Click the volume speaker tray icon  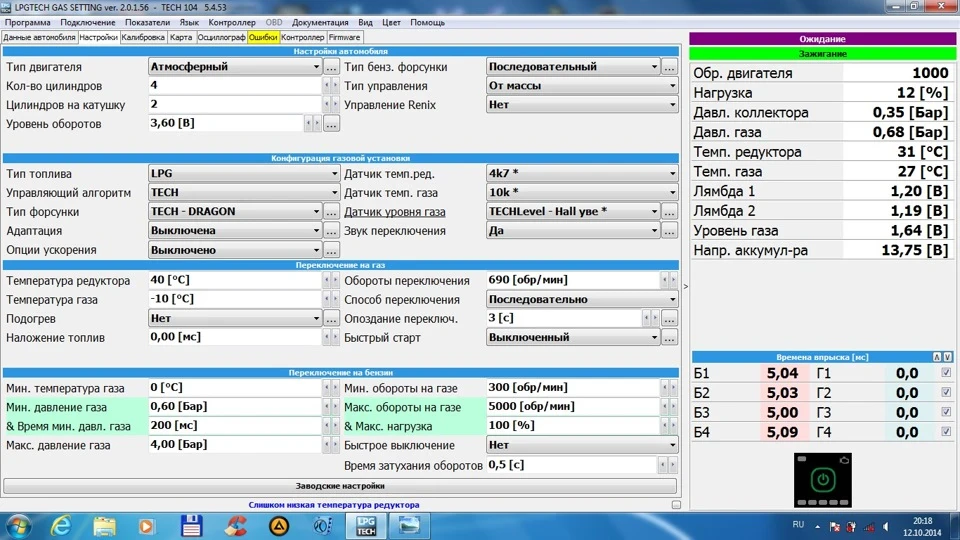pyautogui.click(x=886, y=527)
